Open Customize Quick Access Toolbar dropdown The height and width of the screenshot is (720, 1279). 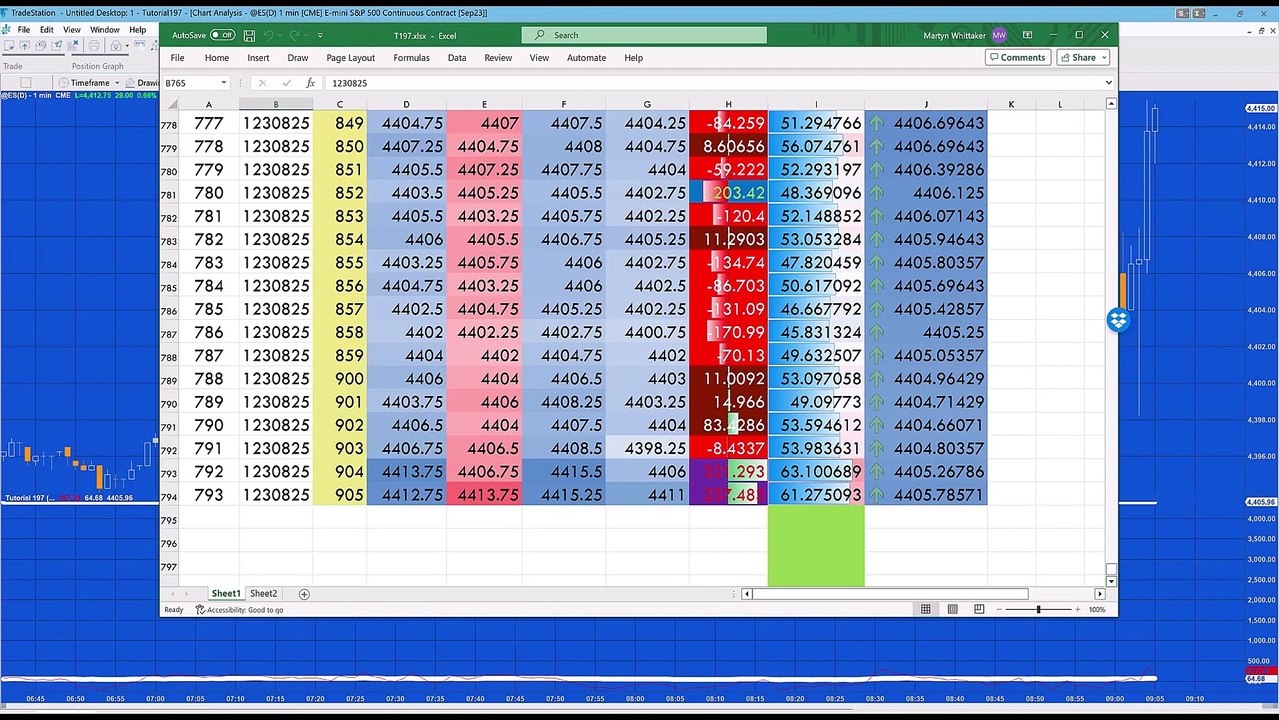(x=321, y=35)
